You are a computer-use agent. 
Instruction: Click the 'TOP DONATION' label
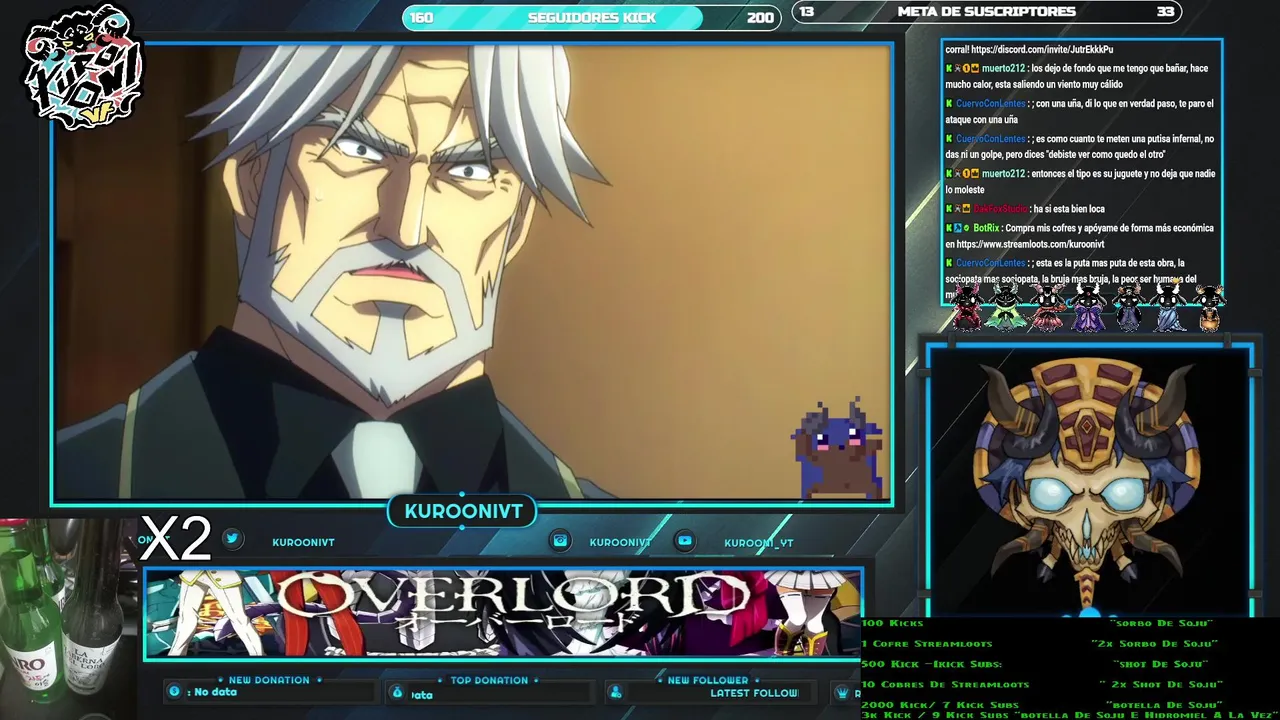pos(489,680)
